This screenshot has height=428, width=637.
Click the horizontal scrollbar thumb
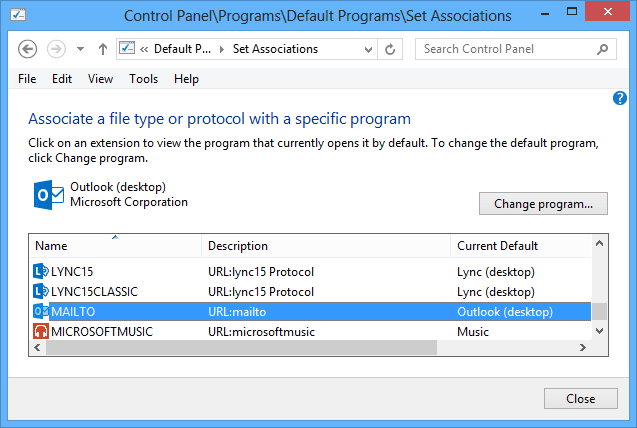tap(241, 347)
